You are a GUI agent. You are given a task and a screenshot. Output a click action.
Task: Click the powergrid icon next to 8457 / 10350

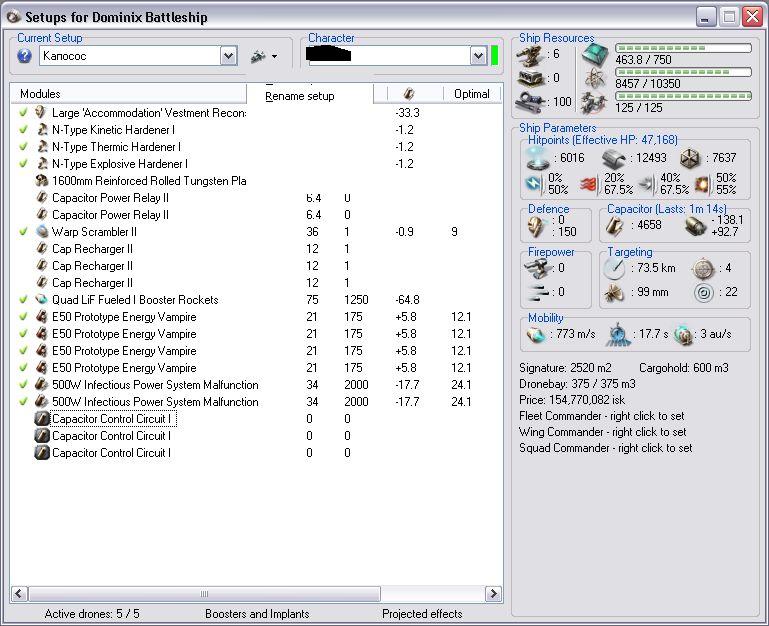[595, 78]
